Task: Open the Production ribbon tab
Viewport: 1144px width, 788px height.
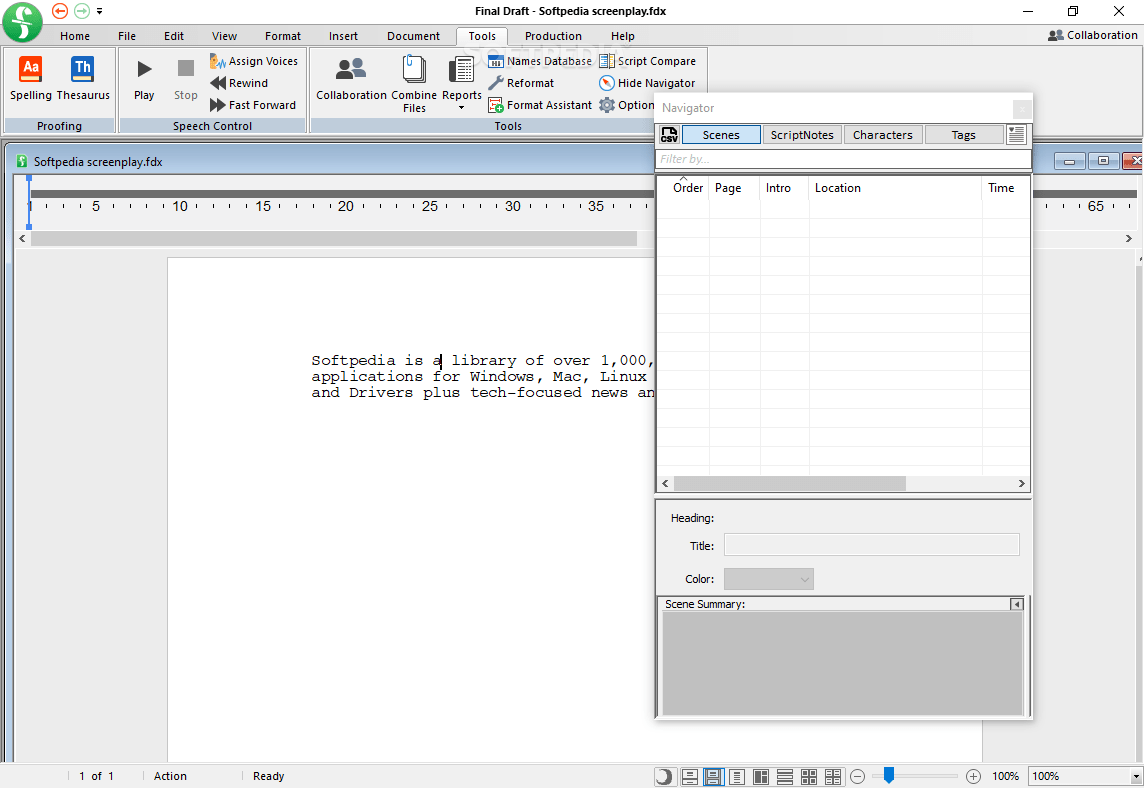Action: point(553,36)
